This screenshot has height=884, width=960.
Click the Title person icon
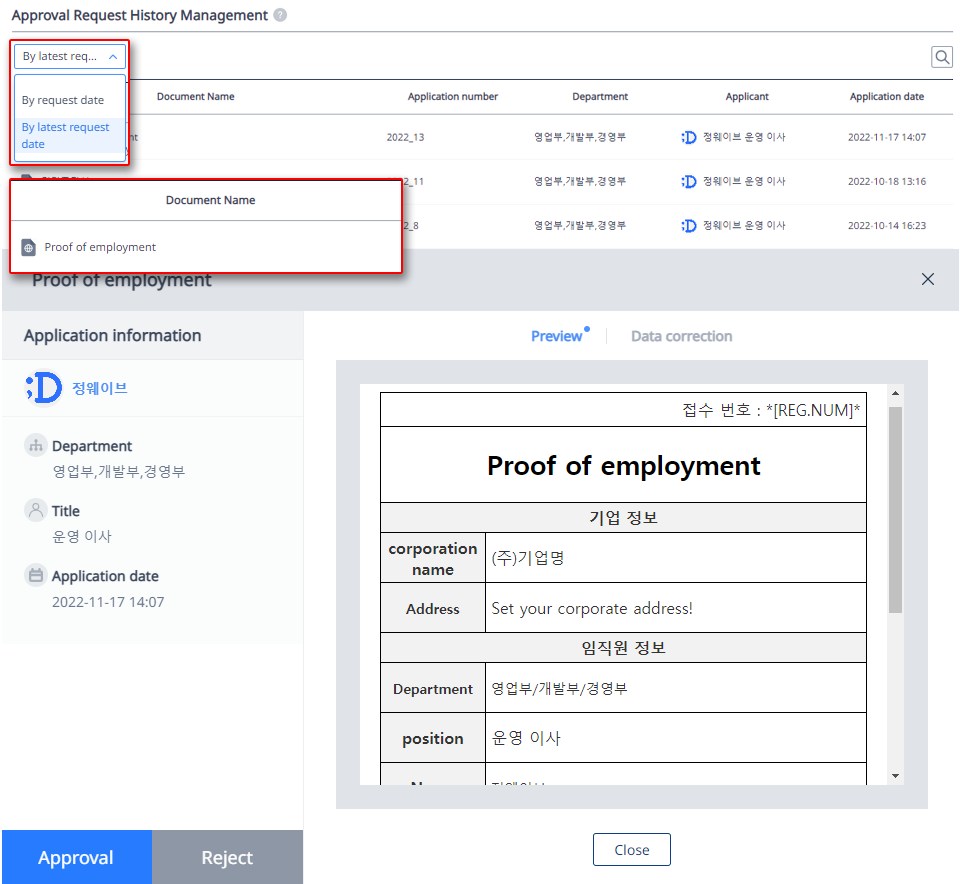(36, 510)
